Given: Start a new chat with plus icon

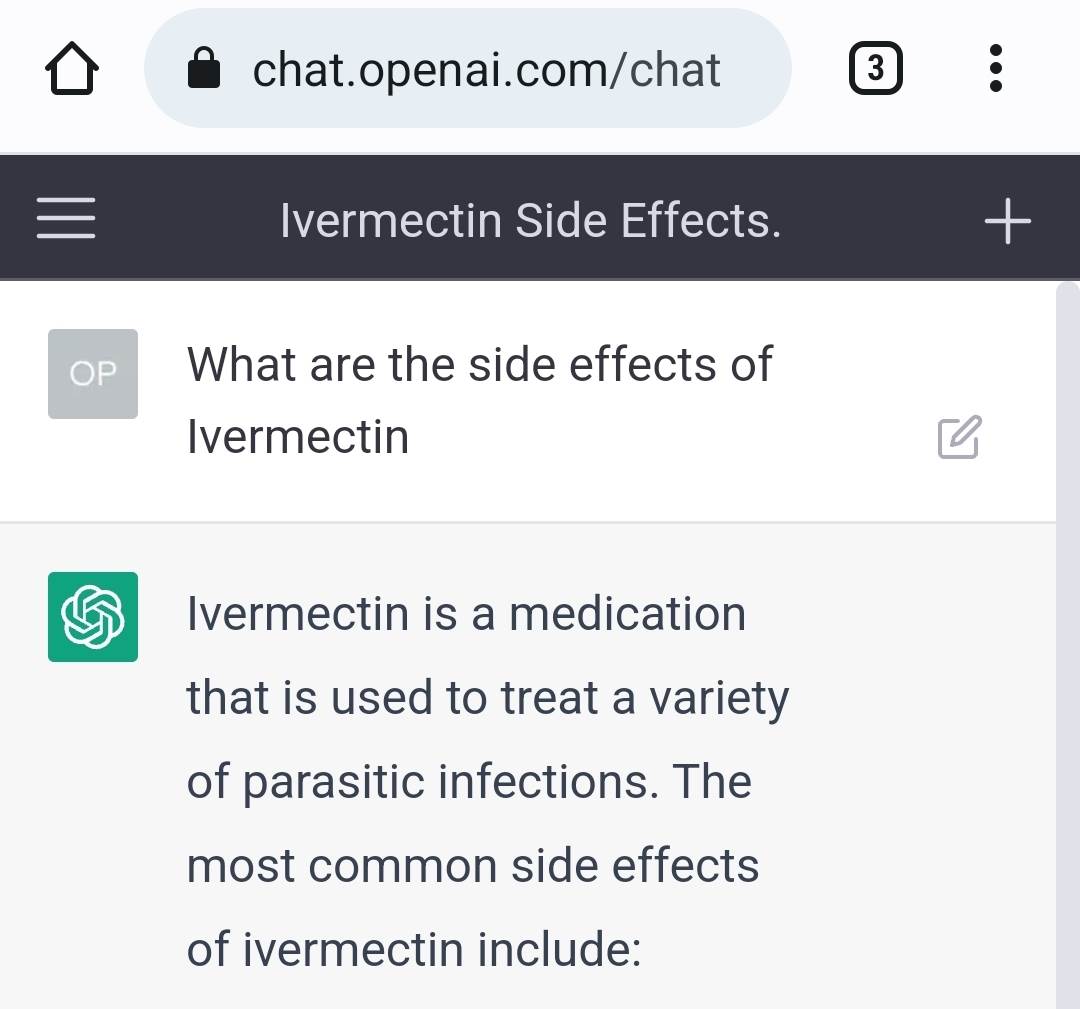Looking at the screenshot, I should coord(1007,220).
